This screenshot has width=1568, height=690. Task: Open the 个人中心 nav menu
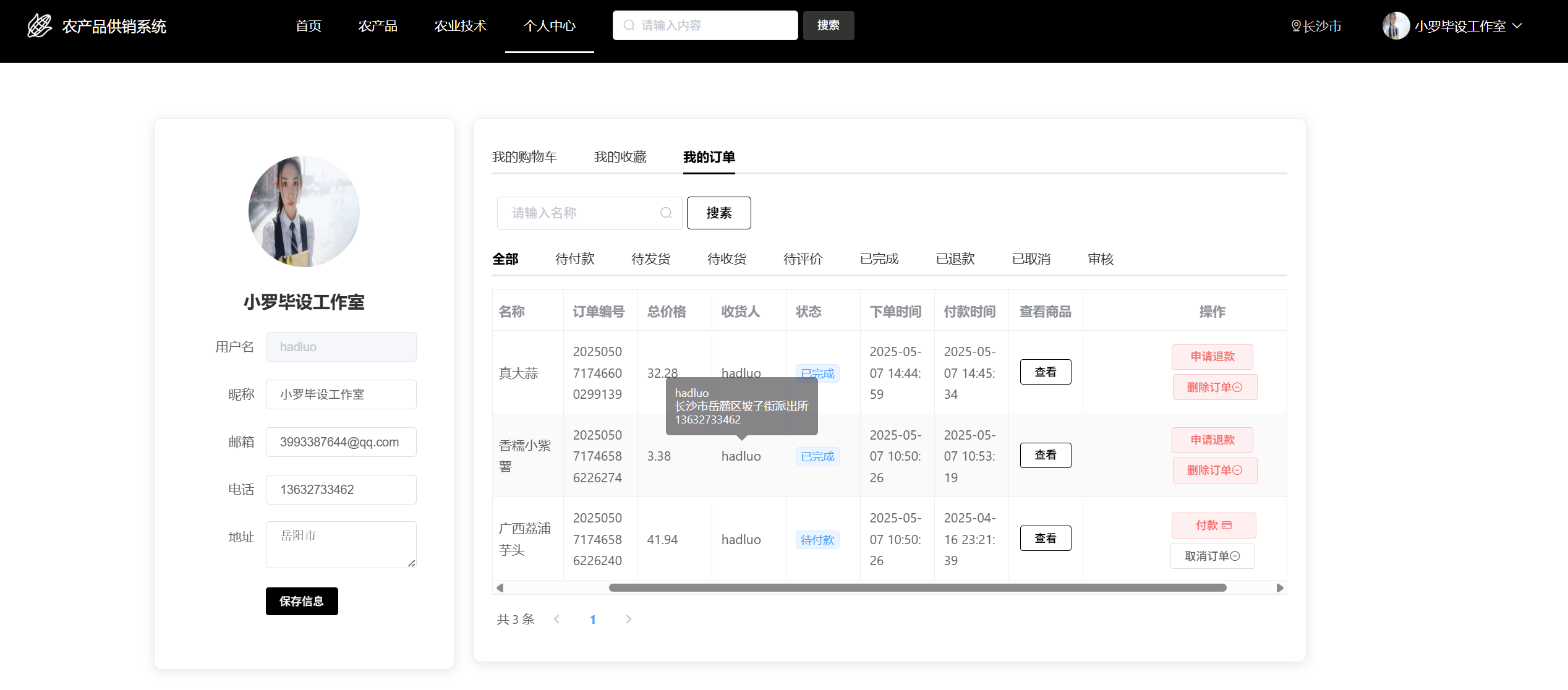(x=549, y=26)
